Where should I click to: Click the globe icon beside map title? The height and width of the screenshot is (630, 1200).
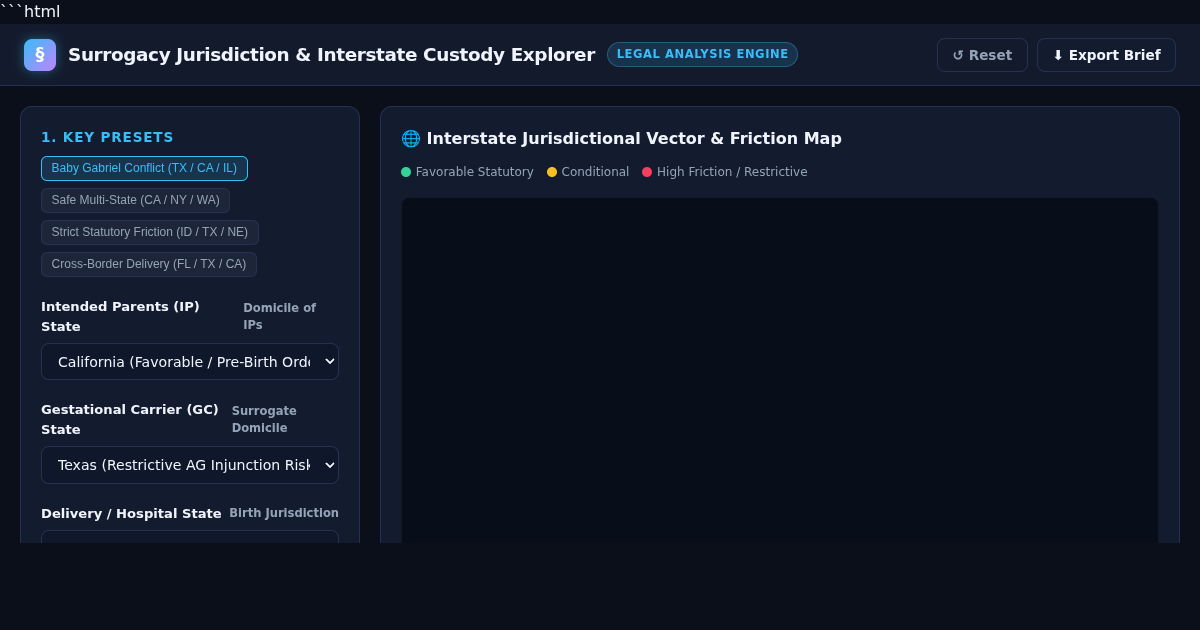(x=411, y=139)
